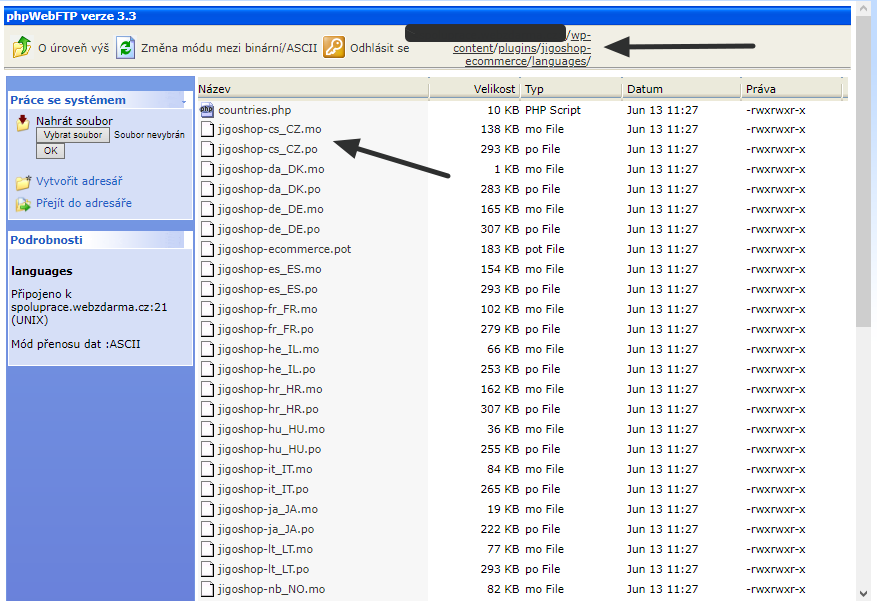
Task: Open the languages path link
Action: pos(559,61)
